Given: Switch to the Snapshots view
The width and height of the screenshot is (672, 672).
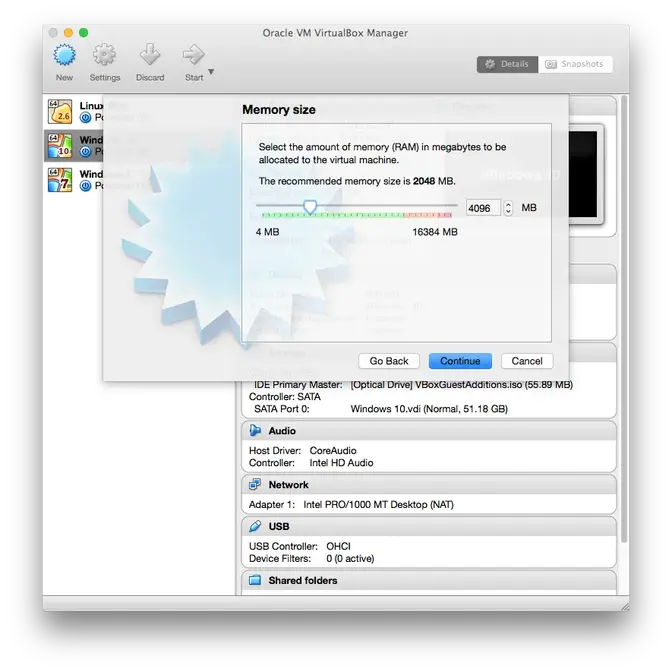Looking at the screenshot, I should 575,64.
